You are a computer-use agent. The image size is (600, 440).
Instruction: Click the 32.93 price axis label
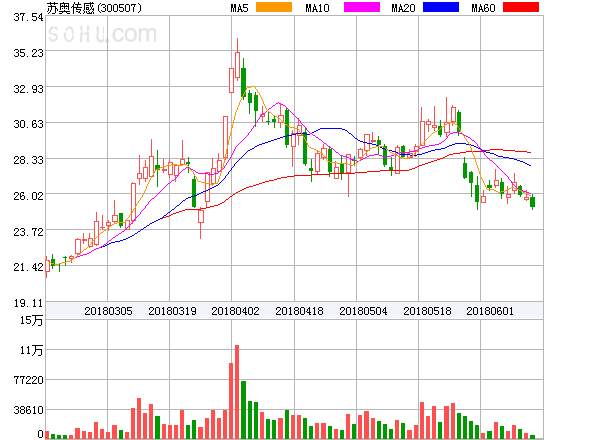point(28,89)
